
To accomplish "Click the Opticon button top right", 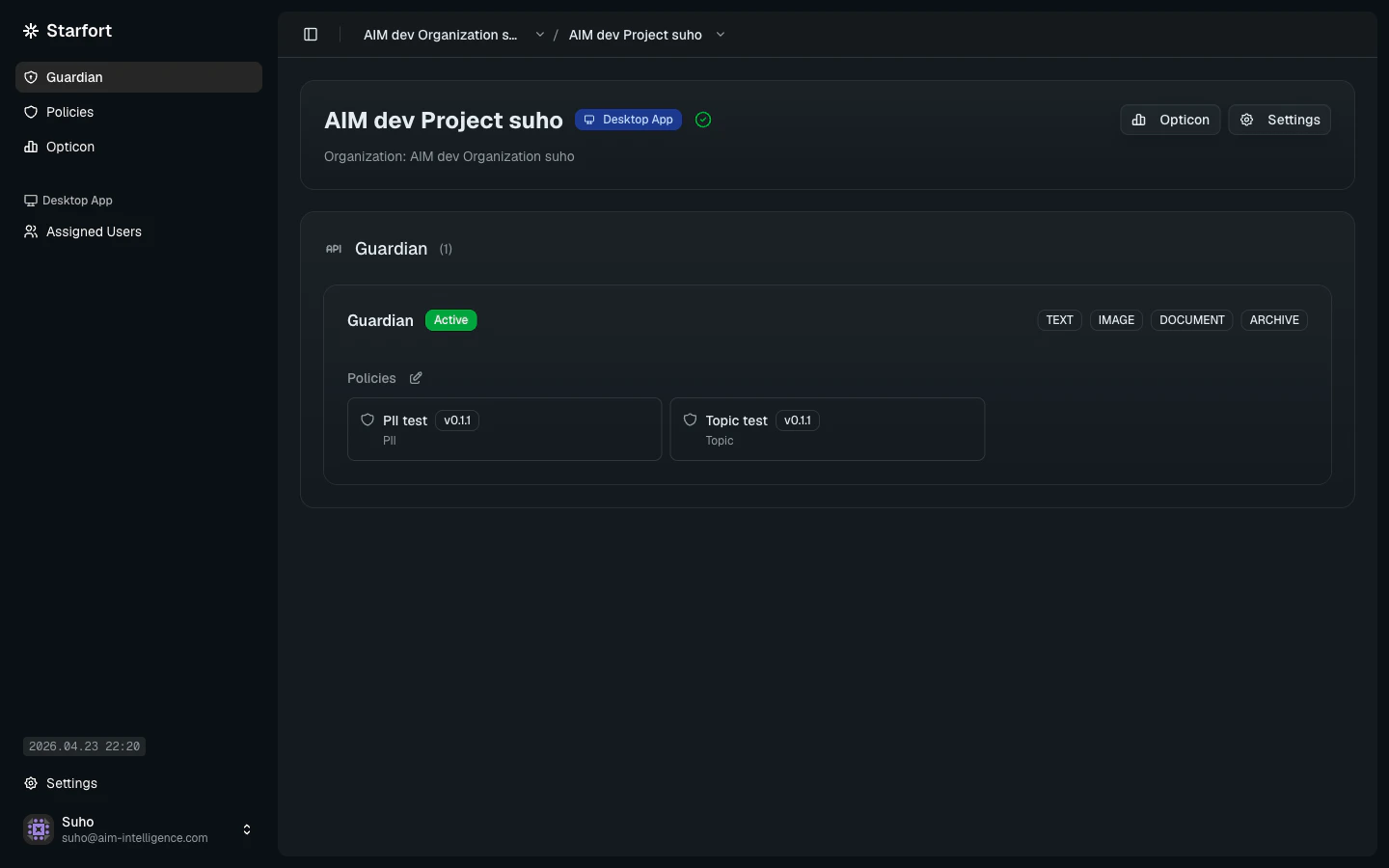I will pos(1170,120).
